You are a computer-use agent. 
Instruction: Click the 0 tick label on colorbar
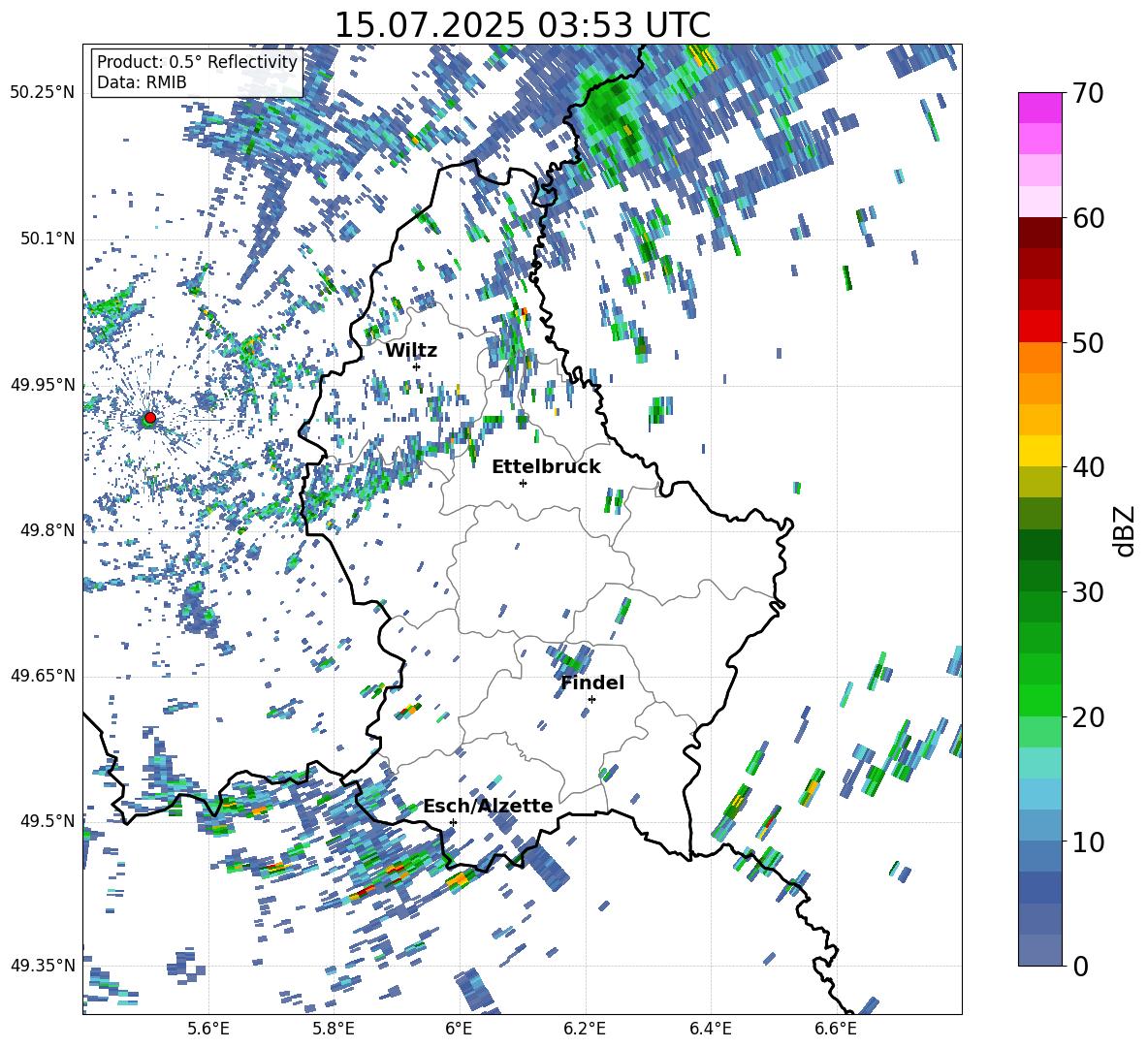pos(1080,966)
